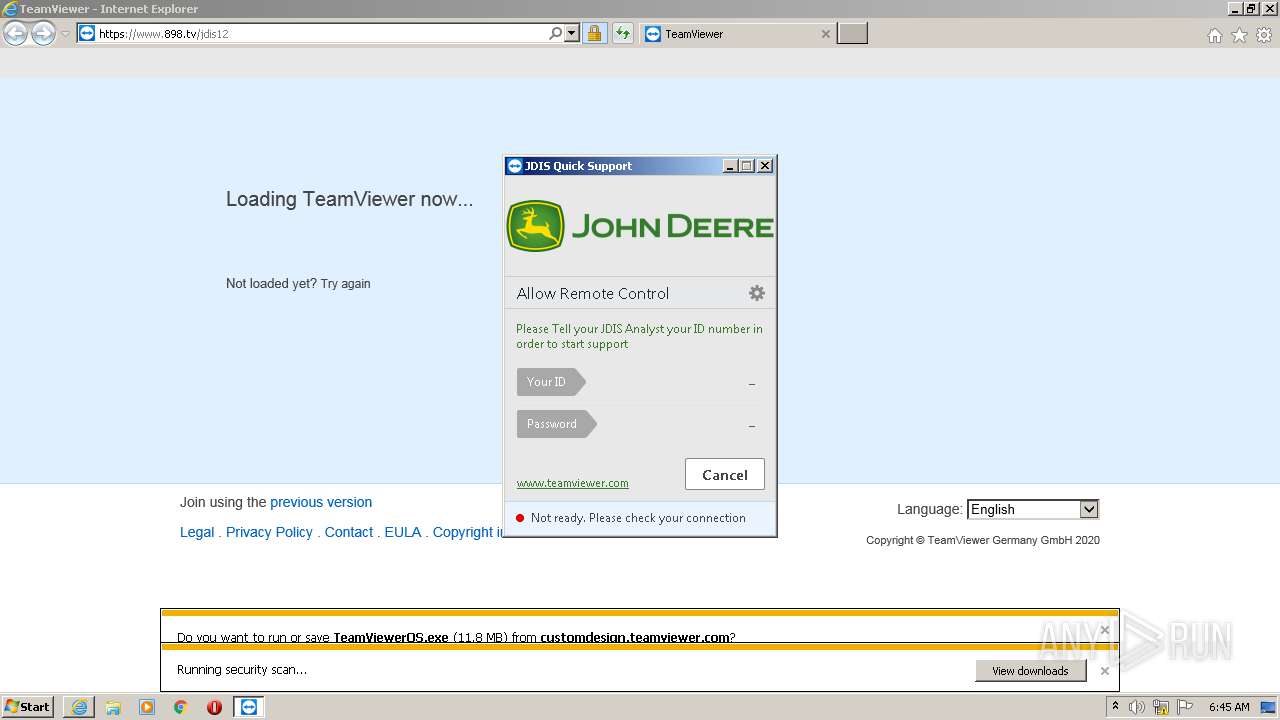The height and width of the screenshot is (720, 1280).
Task: Select the TeamViewer browser tab
Action: click(x=736, y=34)
